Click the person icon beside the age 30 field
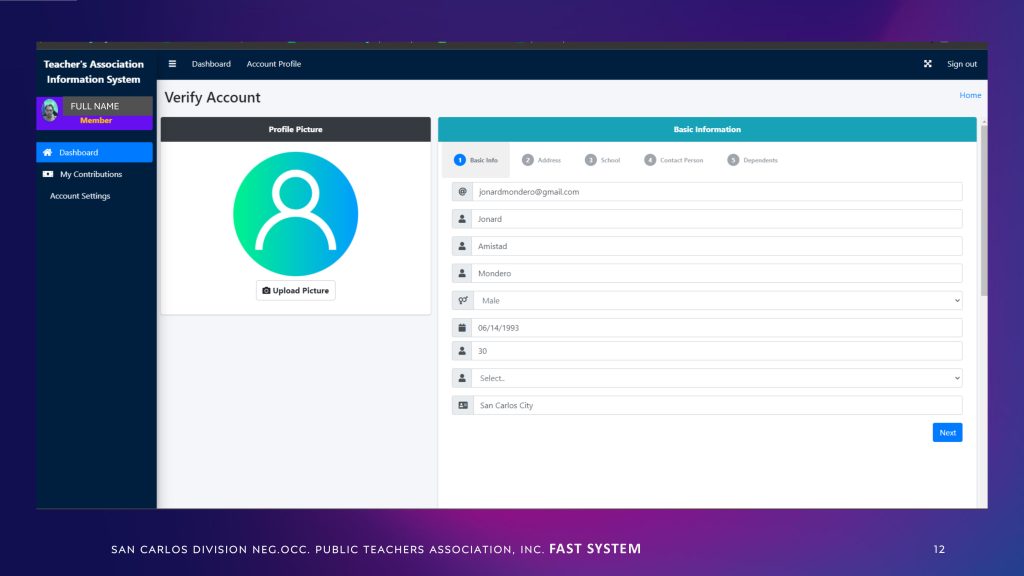 [x=462, y=351]
